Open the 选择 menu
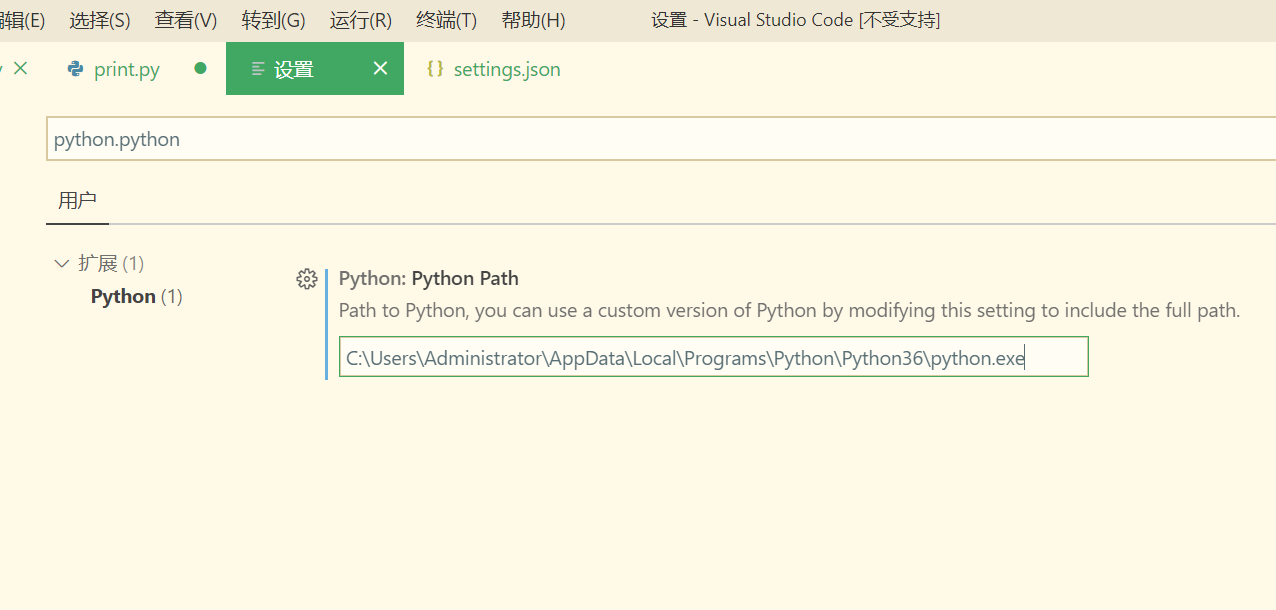 coord(99,19)
